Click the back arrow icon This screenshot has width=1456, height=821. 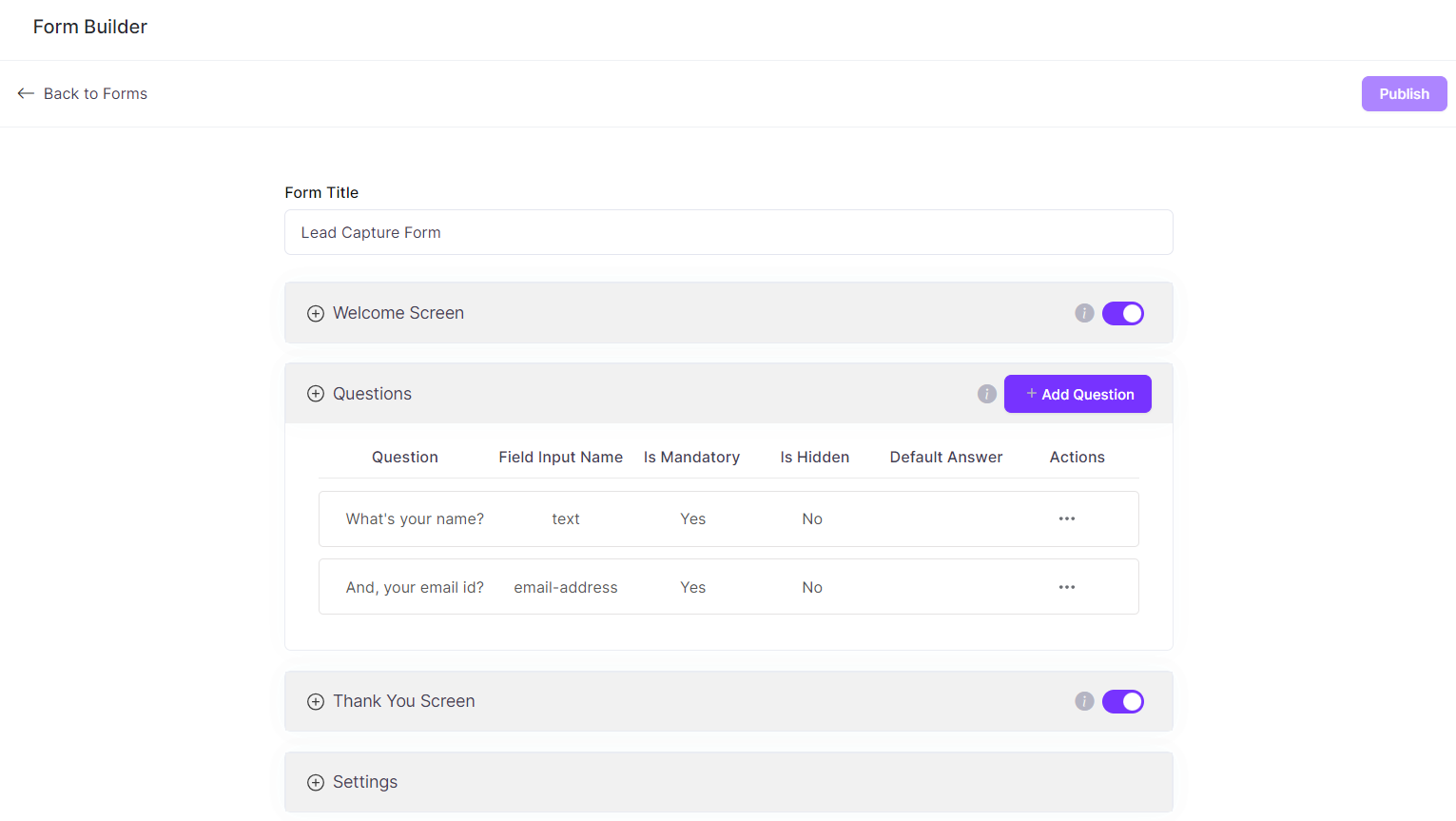[26, 93]
